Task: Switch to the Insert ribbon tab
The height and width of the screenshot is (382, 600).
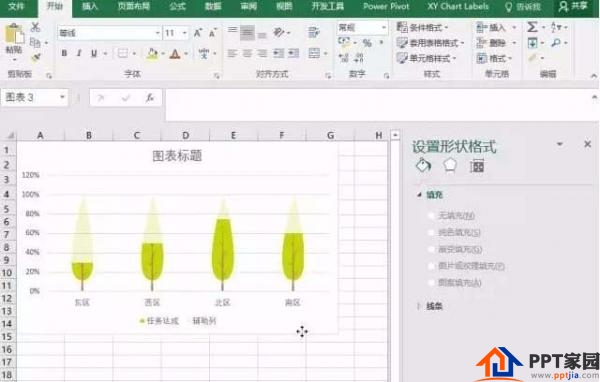Action: coord(90,7)
